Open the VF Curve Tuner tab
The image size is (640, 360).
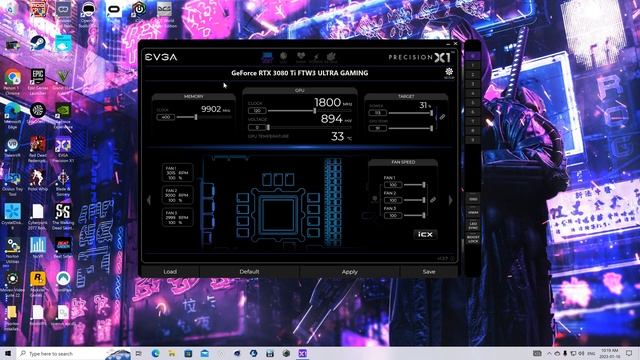[x=316, y=58]
